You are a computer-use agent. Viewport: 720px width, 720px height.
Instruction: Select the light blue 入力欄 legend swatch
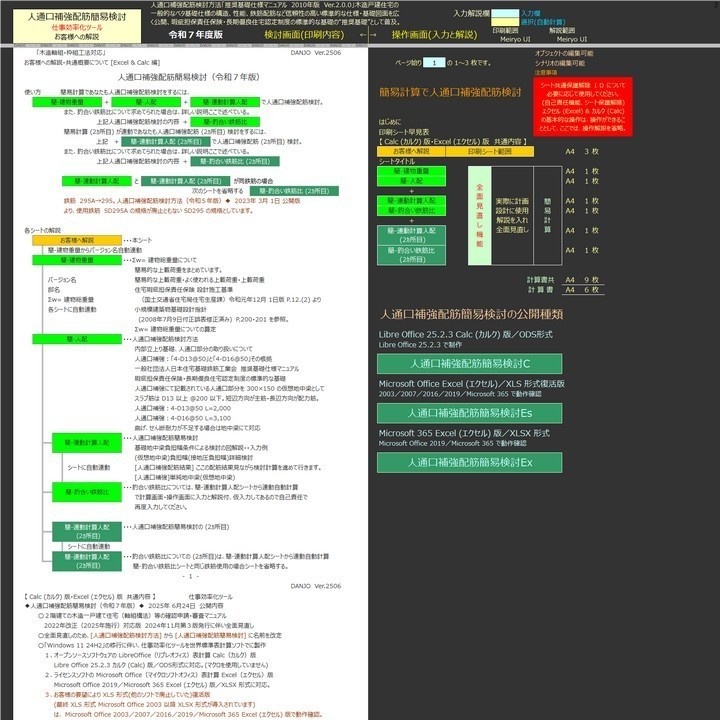tap(505, 13)
